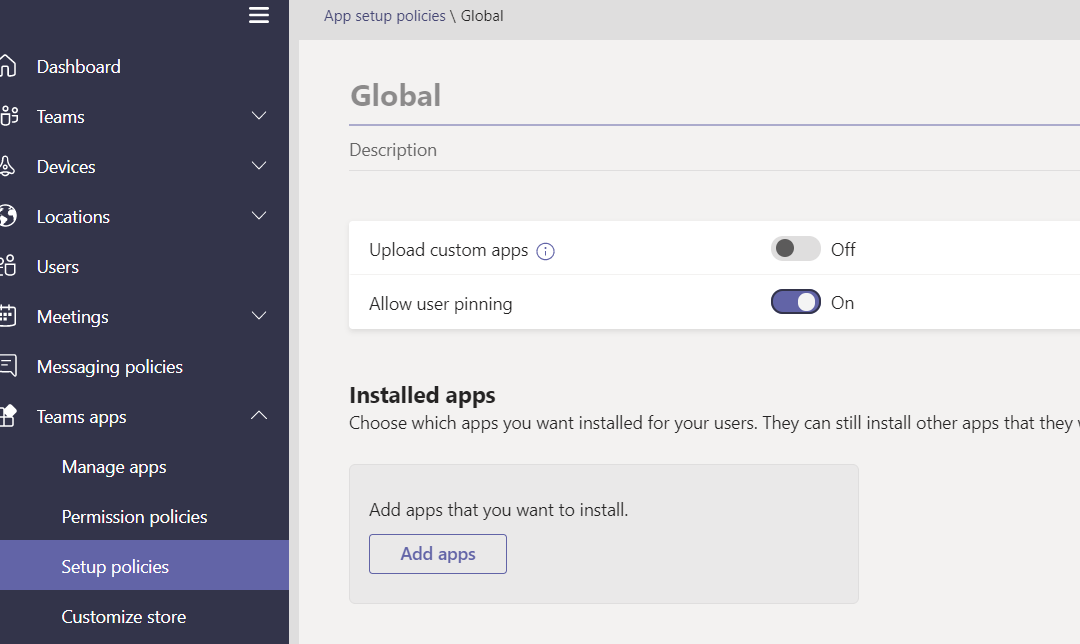Viewport: 1080px width, 644px height.
Task: Open the Meetings menu item
Action: pyautogui.click(x=72, y=317)
